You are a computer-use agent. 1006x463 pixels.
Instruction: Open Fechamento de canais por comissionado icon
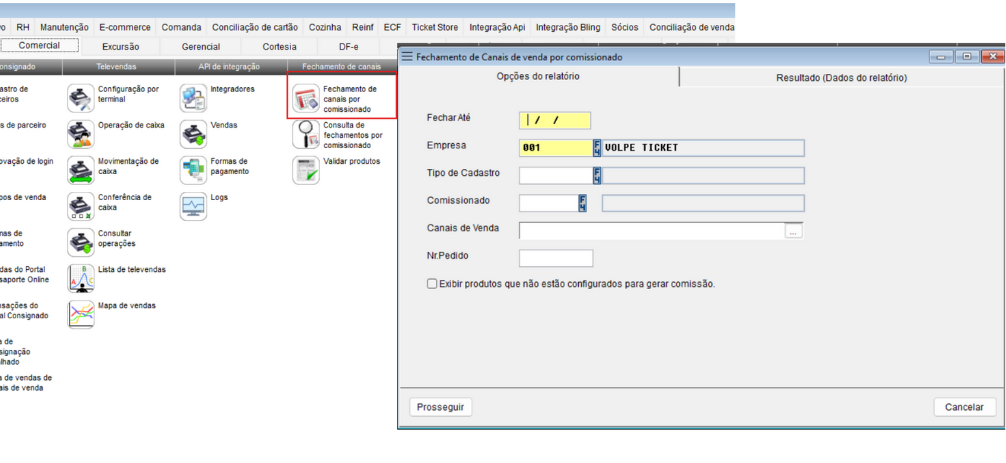306,98
